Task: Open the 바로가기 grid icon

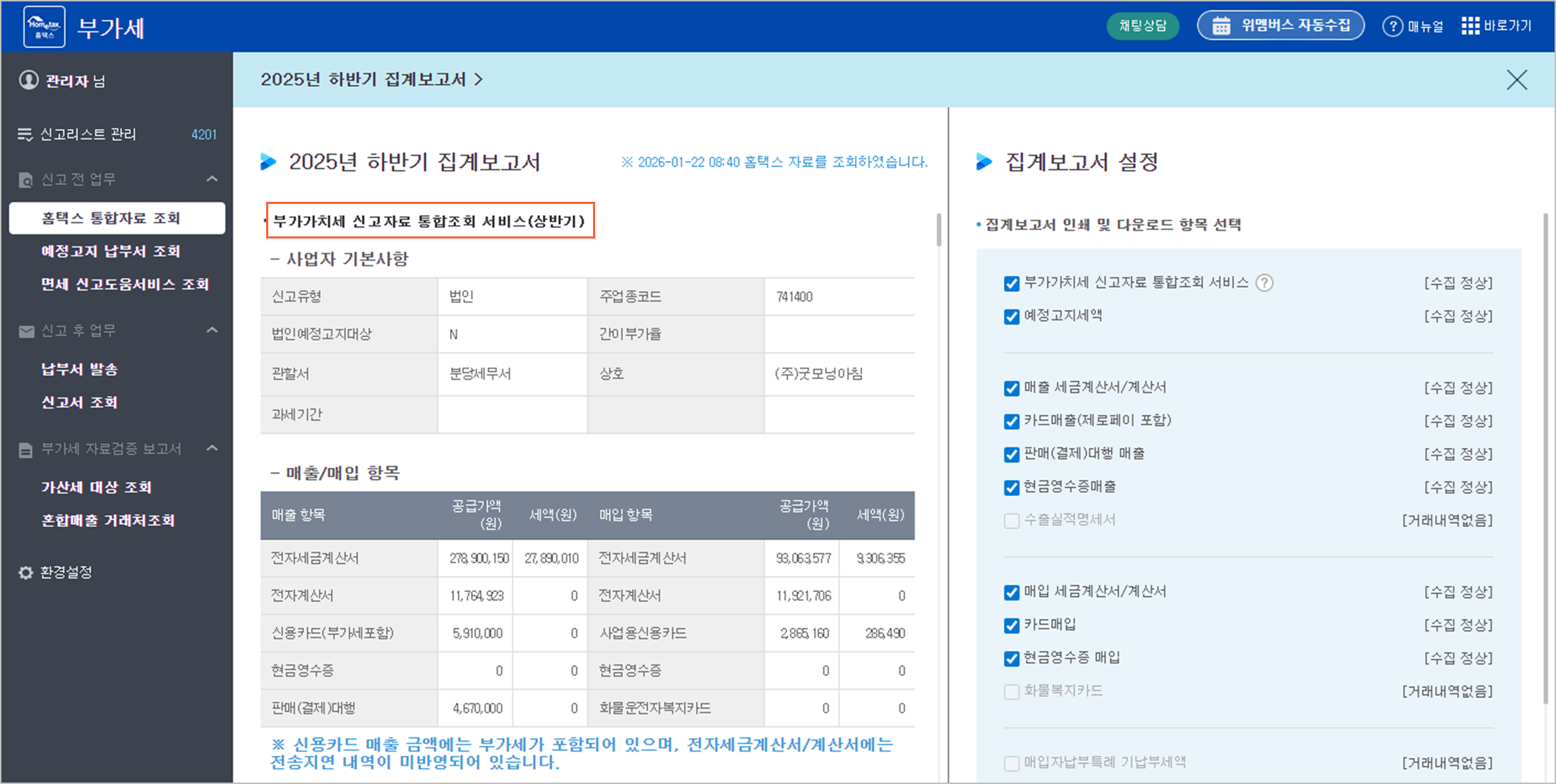Action: point(1470,26)
